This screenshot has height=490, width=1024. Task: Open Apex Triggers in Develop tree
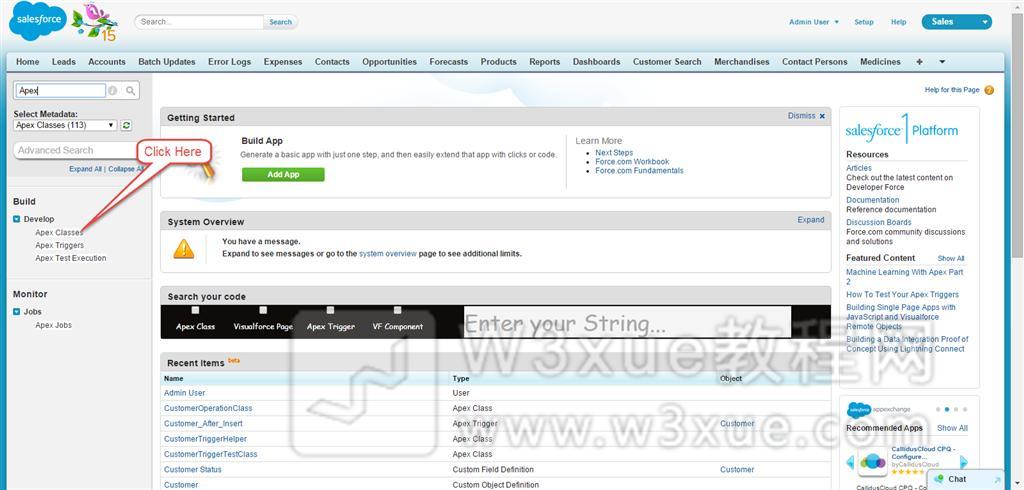click(x=59, y=246)
